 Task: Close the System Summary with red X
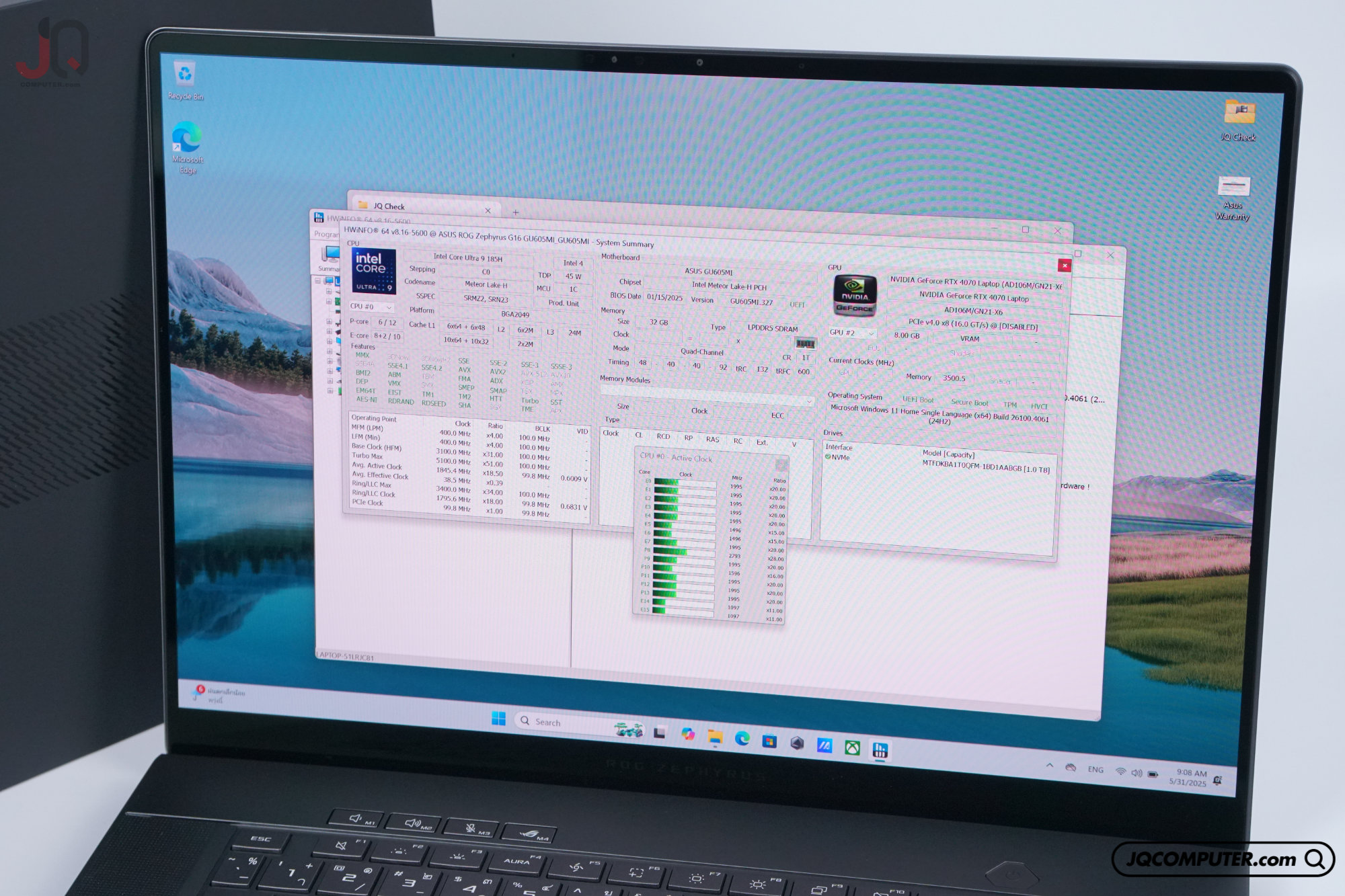(1065, 266)
